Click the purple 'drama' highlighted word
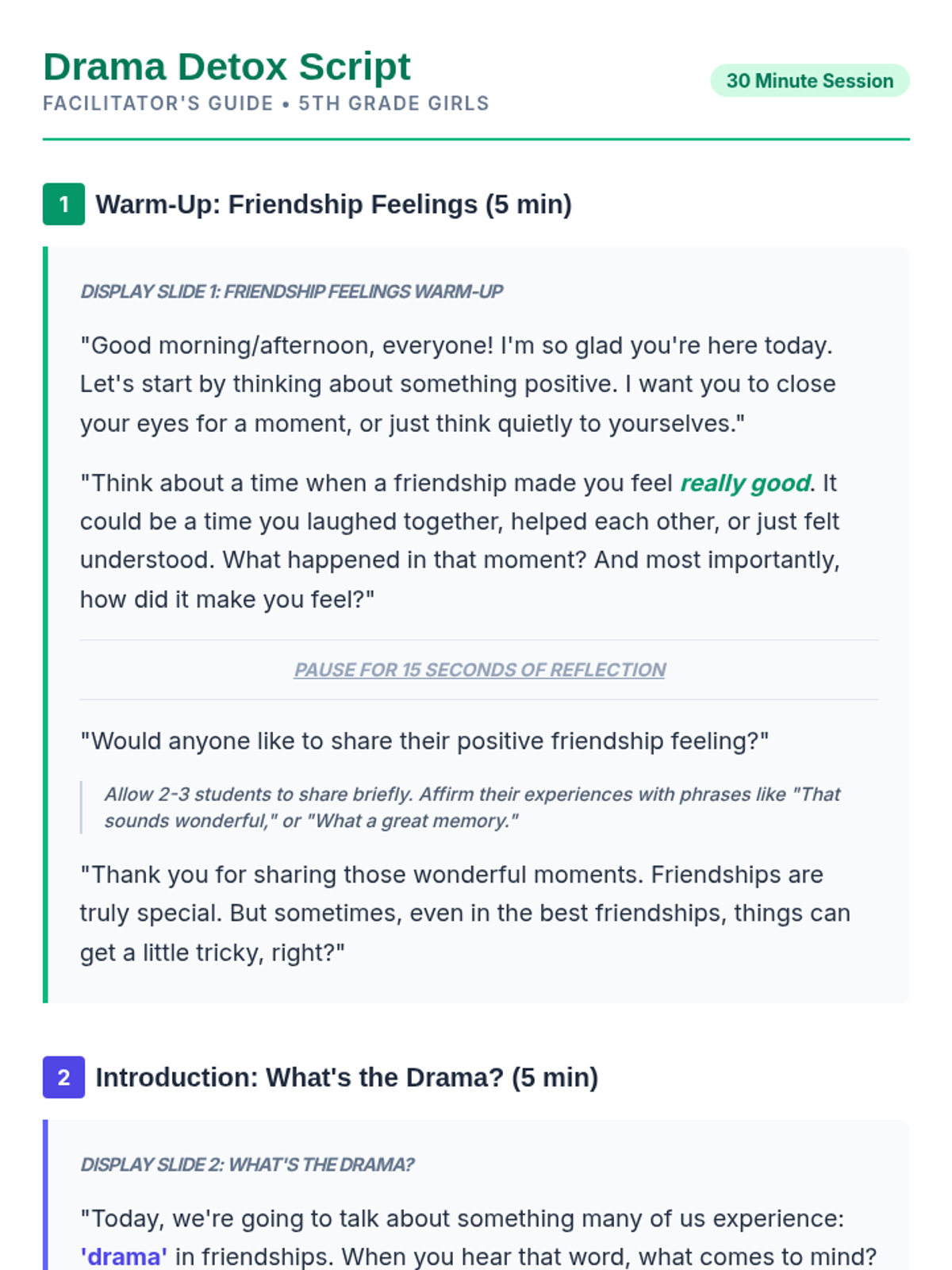Screen dimensions: 952x1270 (x=124, y=1257)
